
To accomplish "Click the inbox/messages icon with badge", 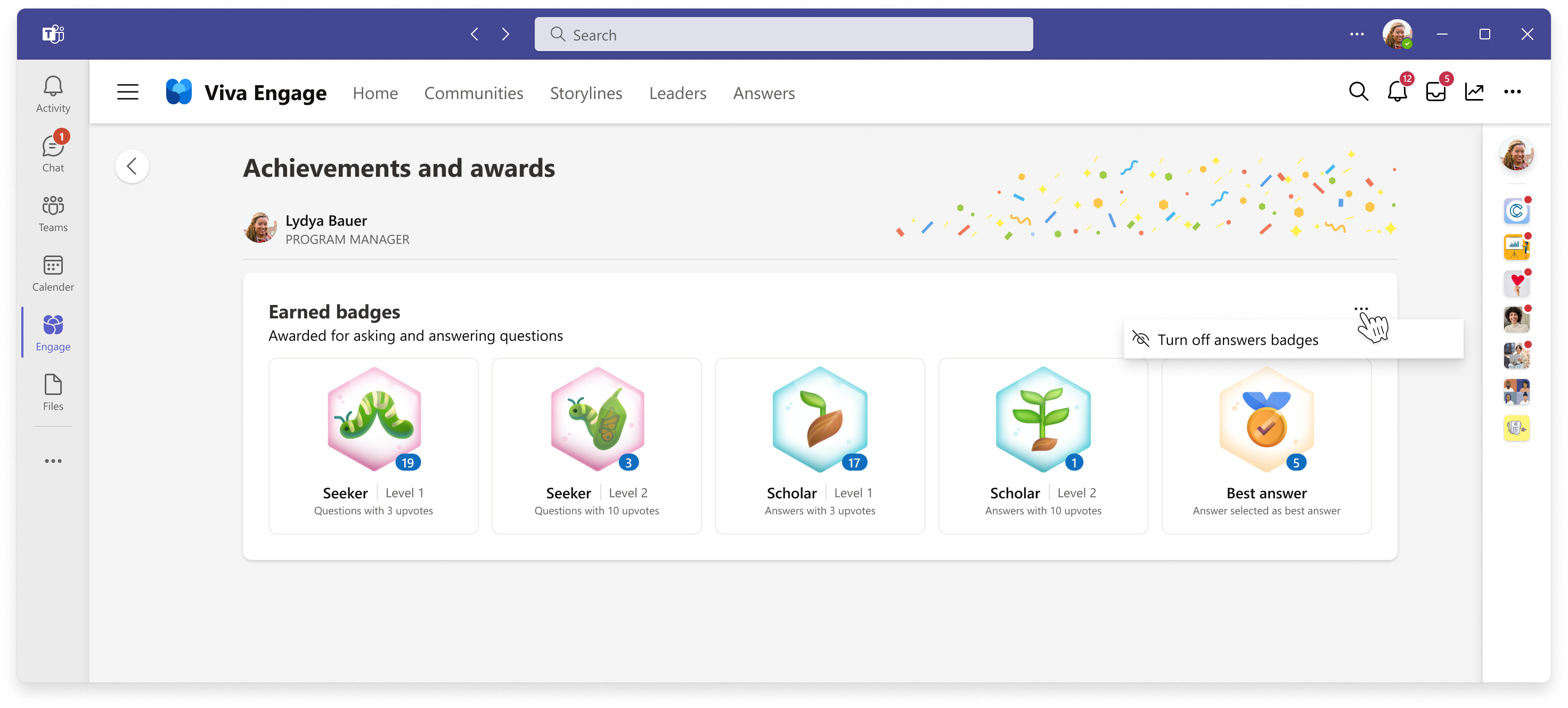I will (1435, 92).
